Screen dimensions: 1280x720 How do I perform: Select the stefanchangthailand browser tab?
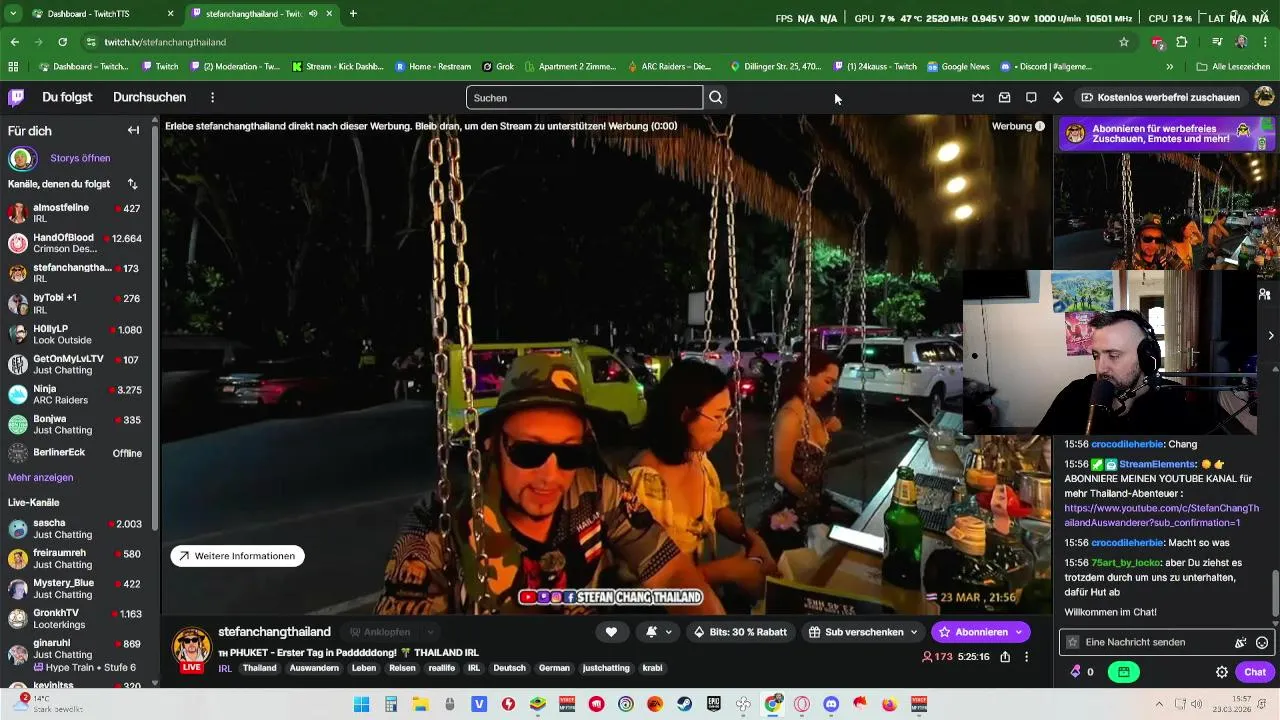click(263, 14)
